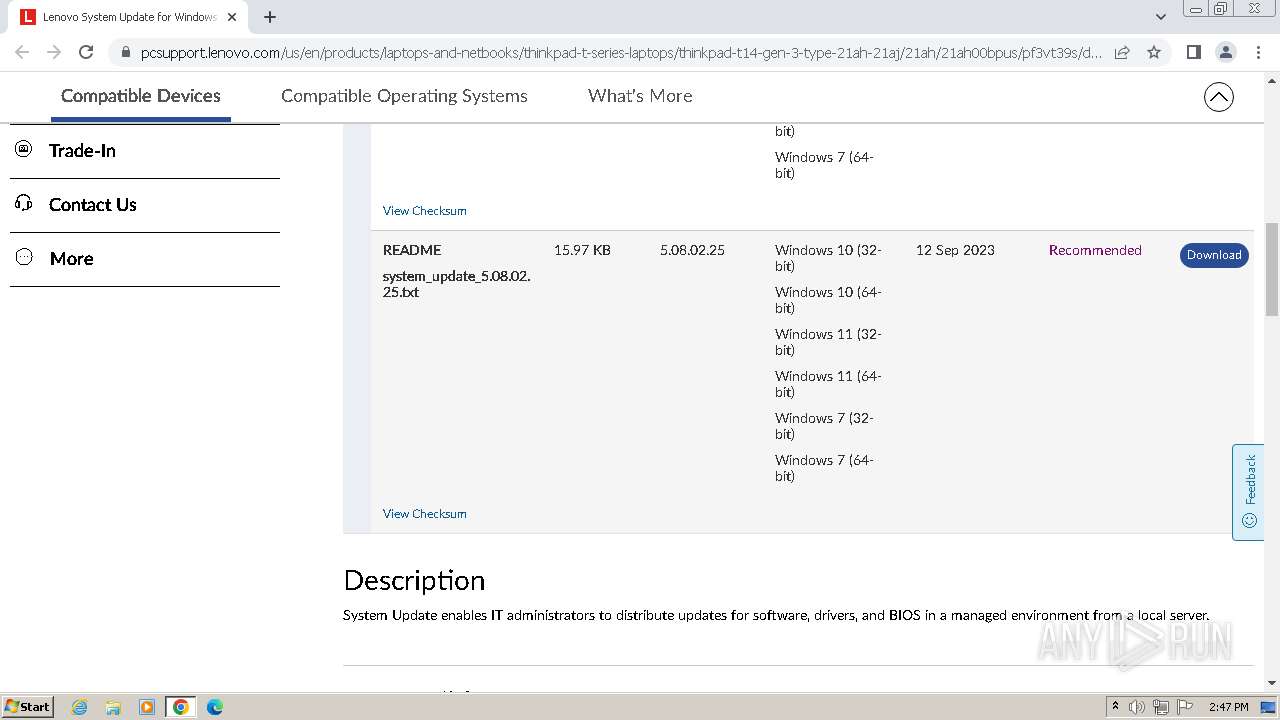Click the file name system_update_5.08.02.25.txt
Screen dimensions: 1280x720
(x=456, y=284)
